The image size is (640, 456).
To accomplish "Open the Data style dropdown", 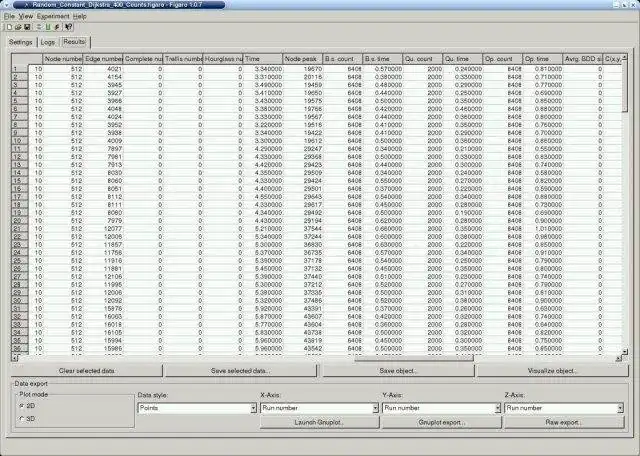I will pyautogui.click(x=197, y=408).
